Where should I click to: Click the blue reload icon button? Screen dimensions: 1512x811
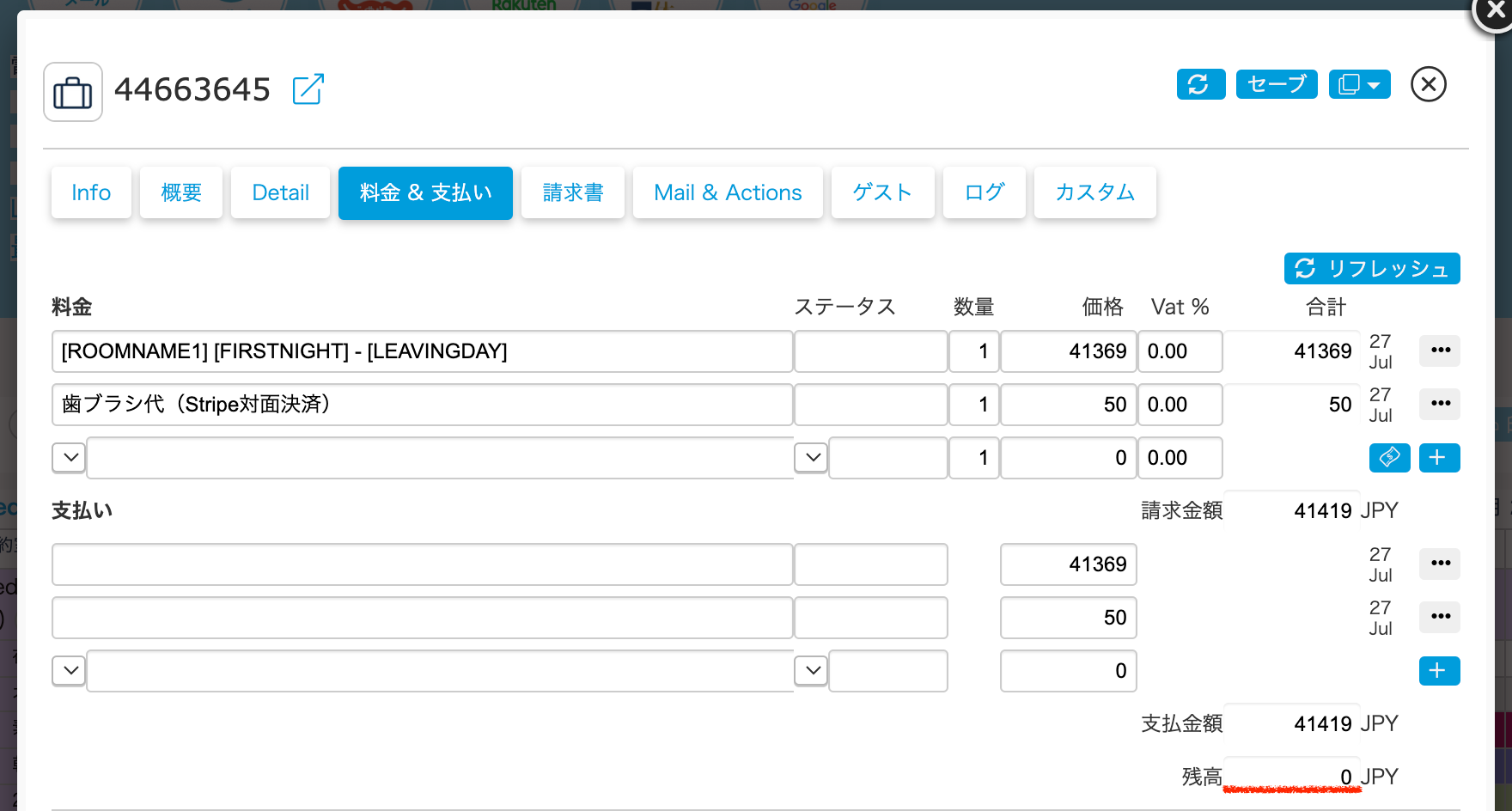(1200, 84)
